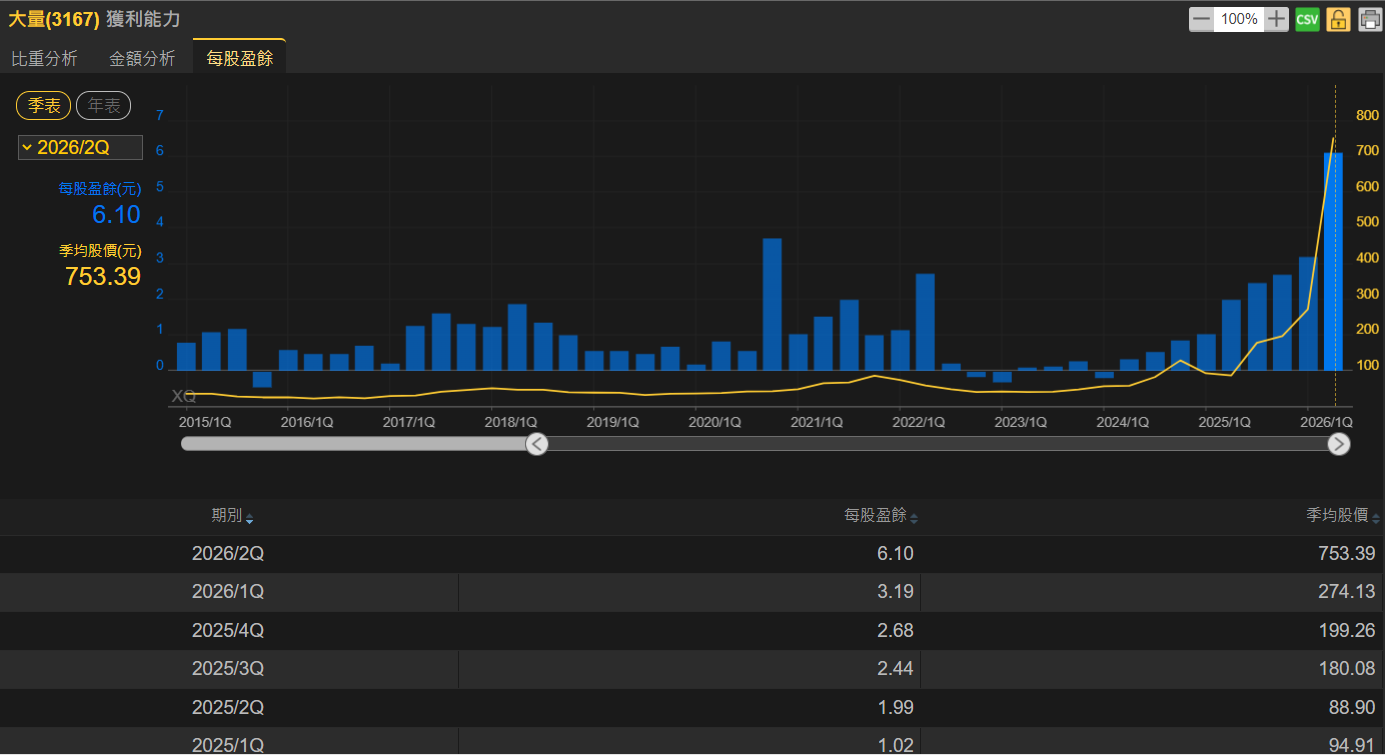Click the 每股盈餘 column header text
The image size is (1385, 756).
[x=875, y=516]
